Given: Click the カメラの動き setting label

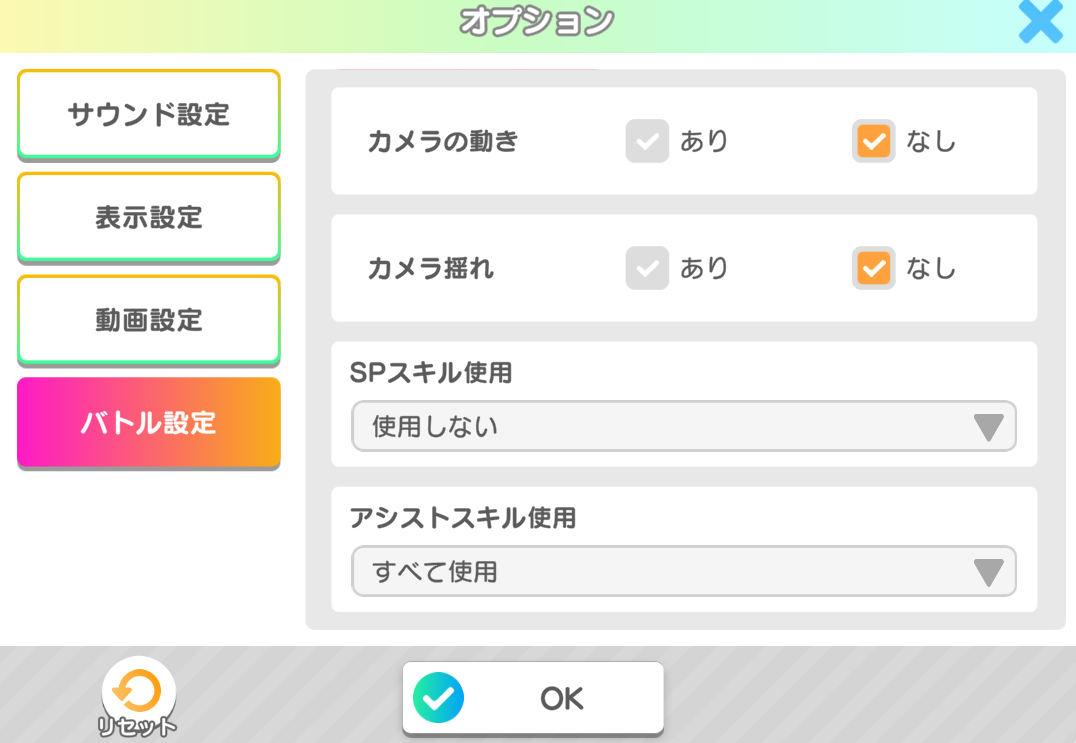Looking at the screenshot, I should tap(443, 141).
